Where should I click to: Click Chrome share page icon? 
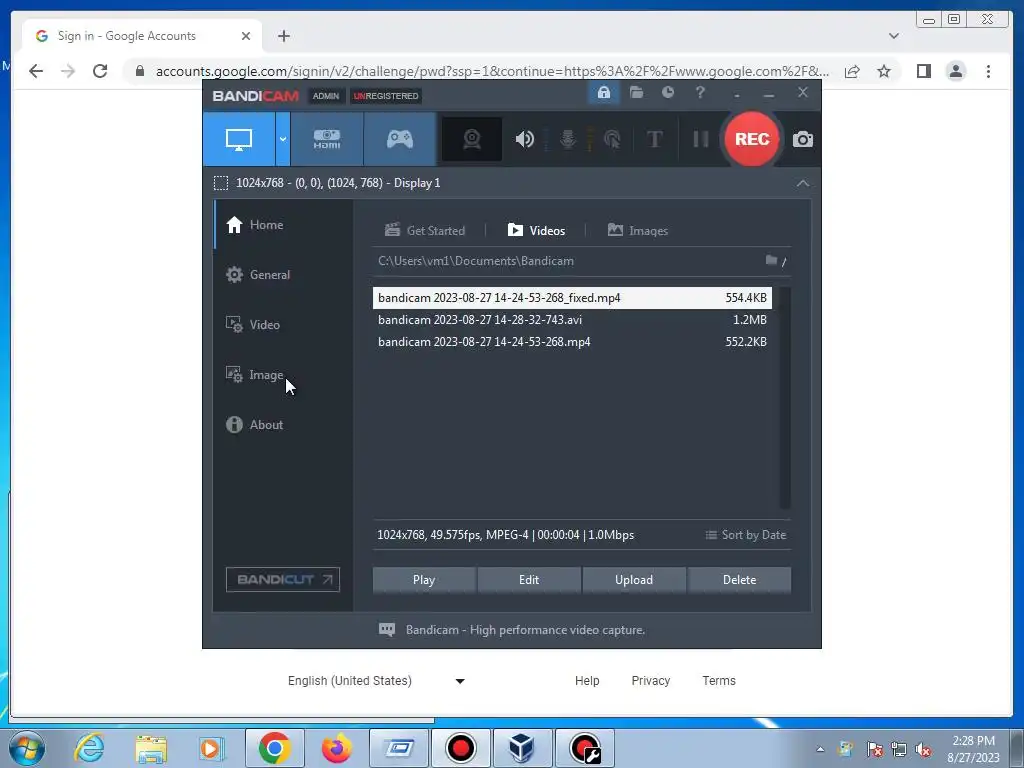tap(852, 71)
